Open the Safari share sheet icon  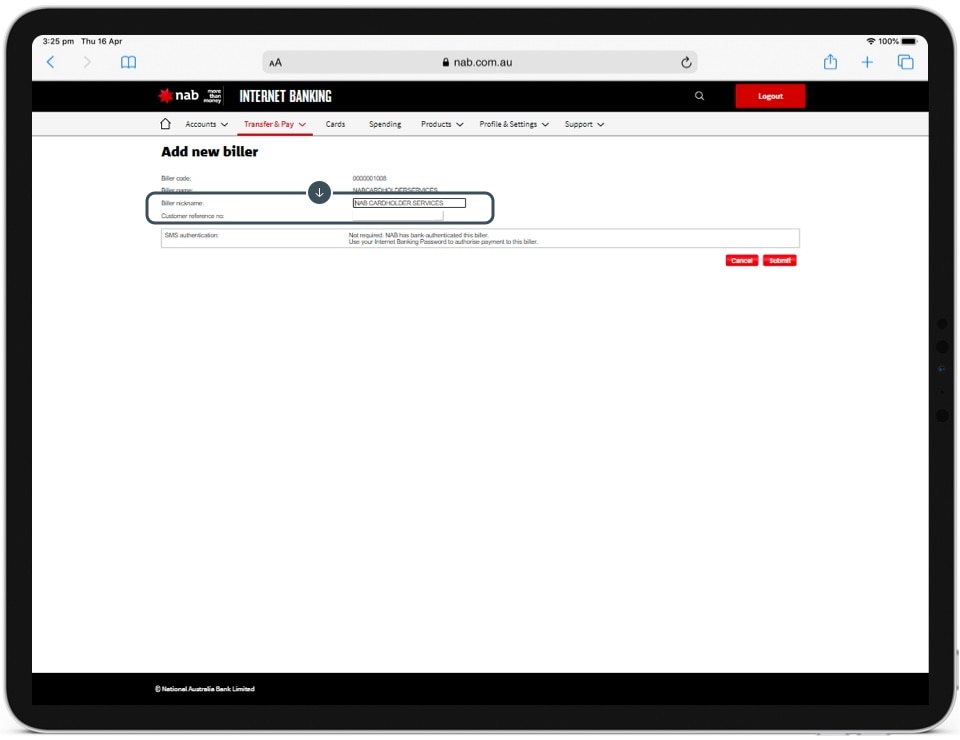[x=830, y=62]
